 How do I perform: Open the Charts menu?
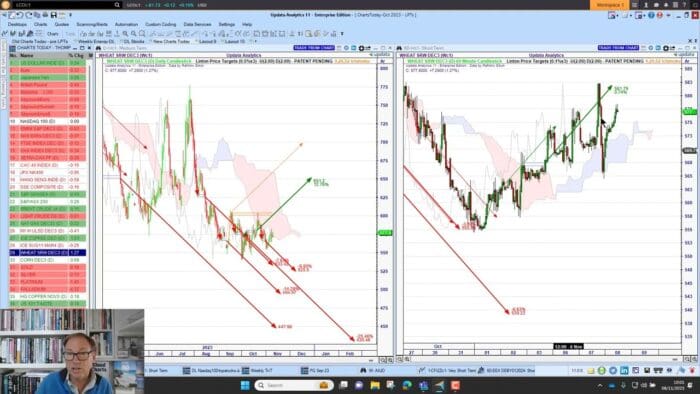(x=41, y=25)
